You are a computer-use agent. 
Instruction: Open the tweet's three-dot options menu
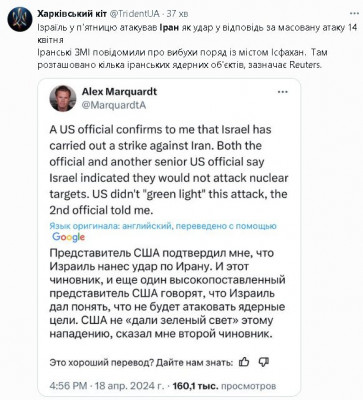(x=354, y=14)
